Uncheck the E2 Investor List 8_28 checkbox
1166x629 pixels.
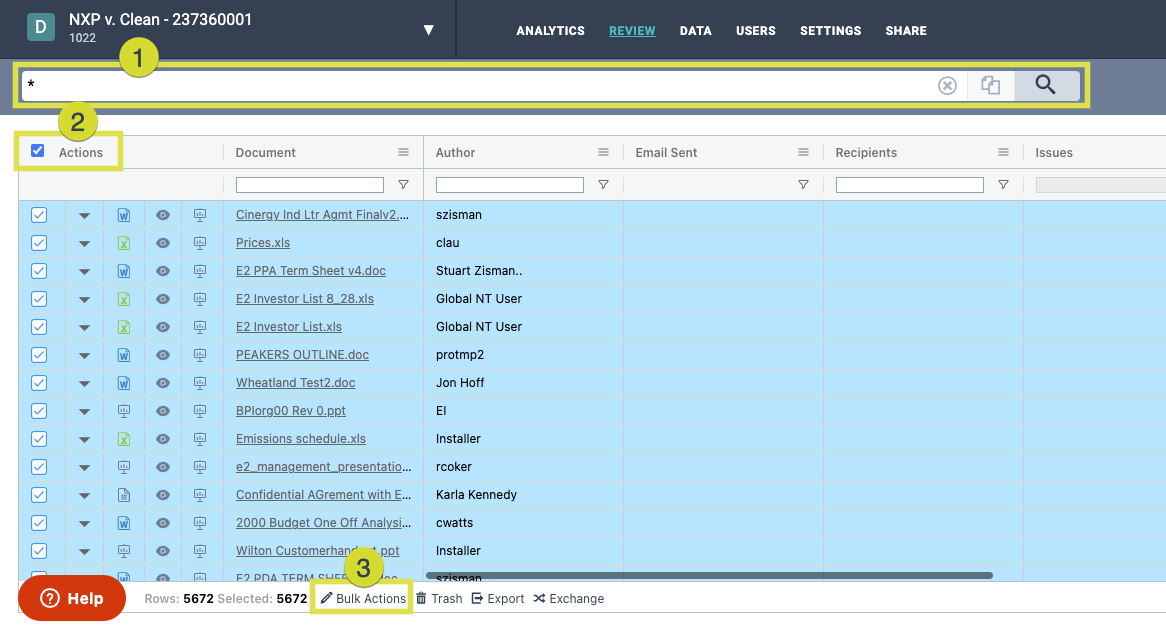tap(39, 299)
